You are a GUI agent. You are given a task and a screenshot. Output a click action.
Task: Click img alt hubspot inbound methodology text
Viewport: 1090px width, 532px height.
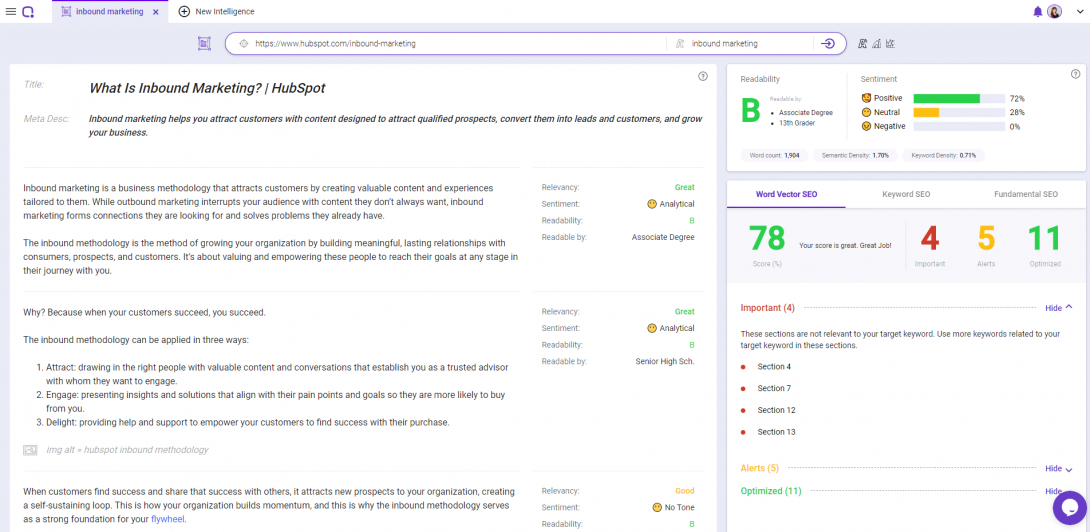click(x=127, y=450)
